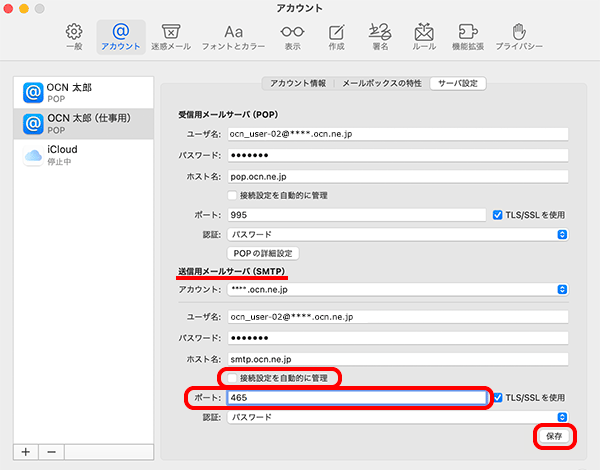Open フォントとカラー preferences
This screenshot has height=470, width=600.
coord(233,37)
